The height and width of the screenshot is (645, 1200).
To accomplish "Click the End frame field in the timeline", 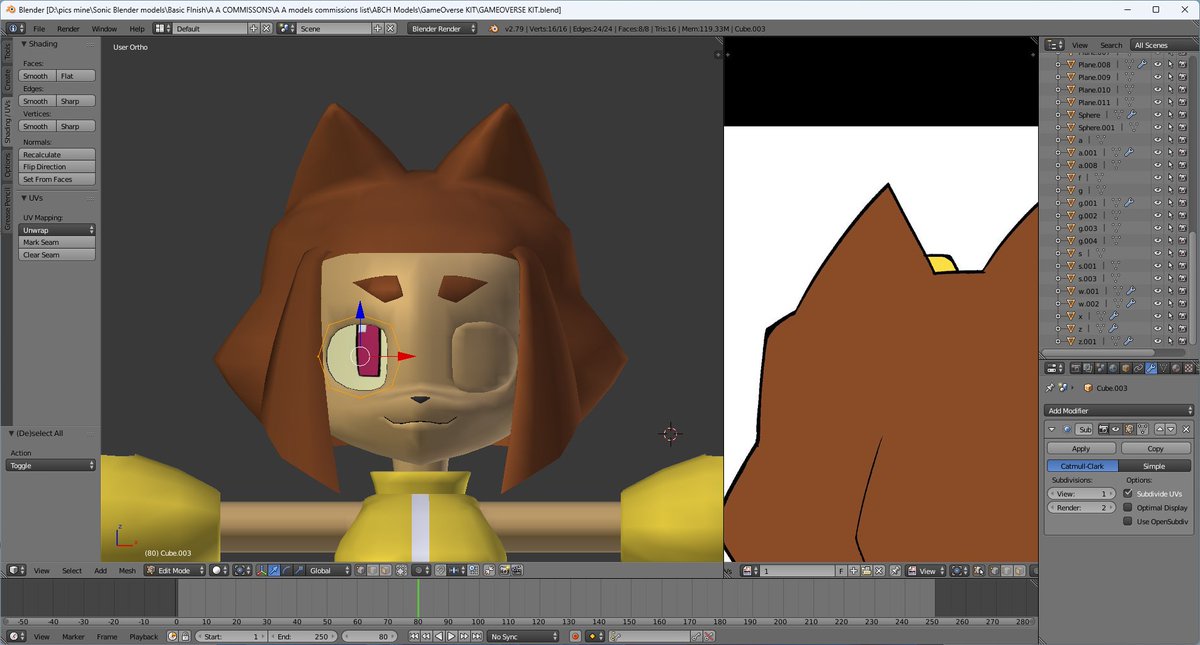I will pos(303,636).
